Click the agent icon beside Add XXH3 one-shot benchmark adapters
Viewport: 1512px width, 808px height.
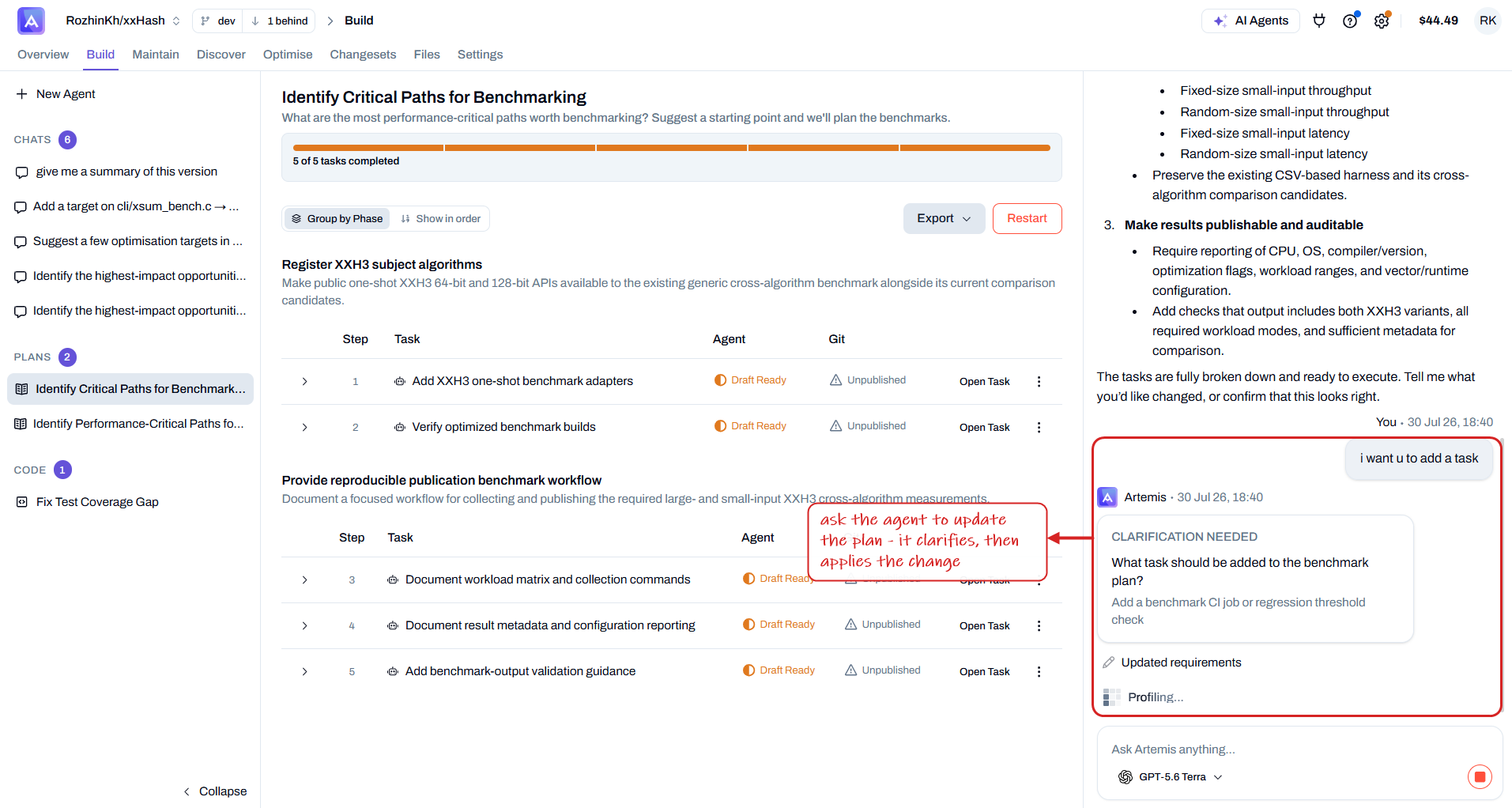(400, 381)
